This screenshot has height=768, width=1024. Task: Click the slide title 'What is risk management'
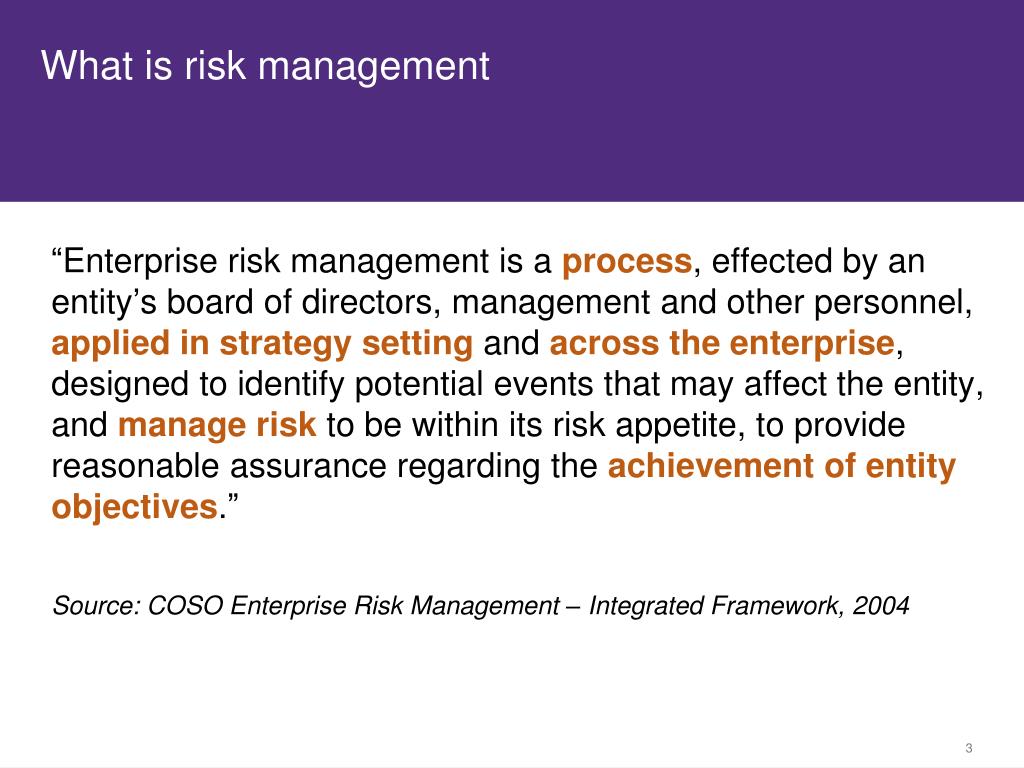coord(265,66)
